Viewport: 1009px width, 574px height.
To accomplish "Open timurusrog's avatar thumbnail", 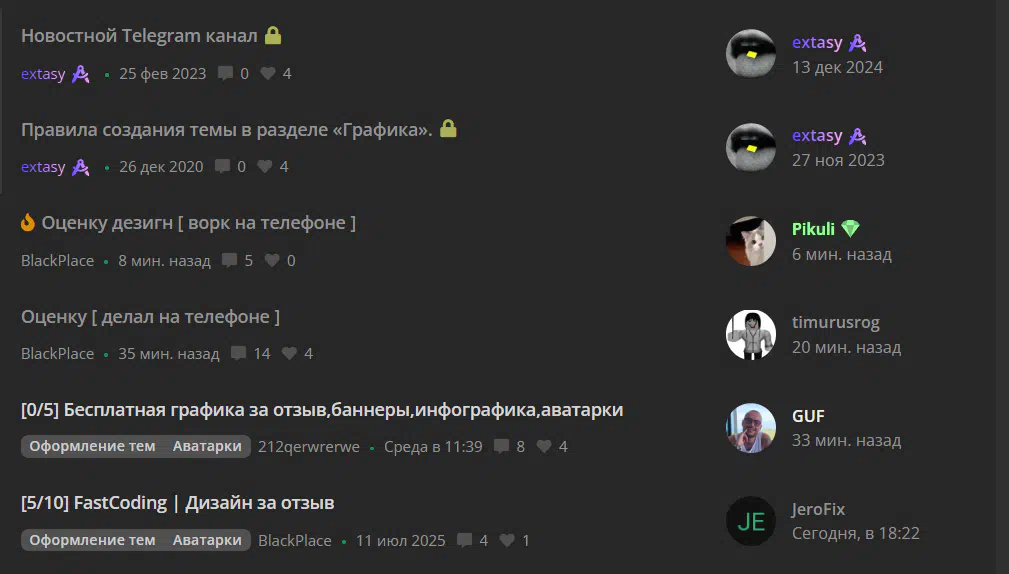I will coord(751,335).
